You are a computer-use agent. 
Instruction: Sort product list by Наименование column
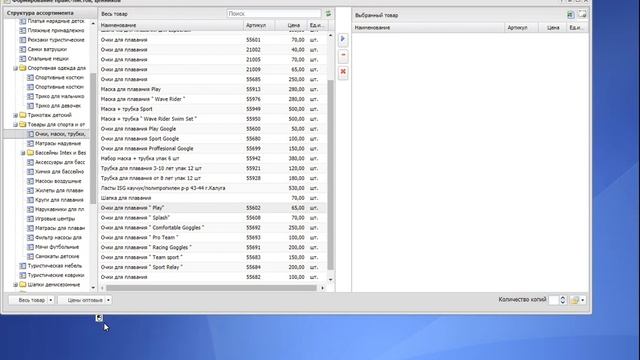[171, 25]
